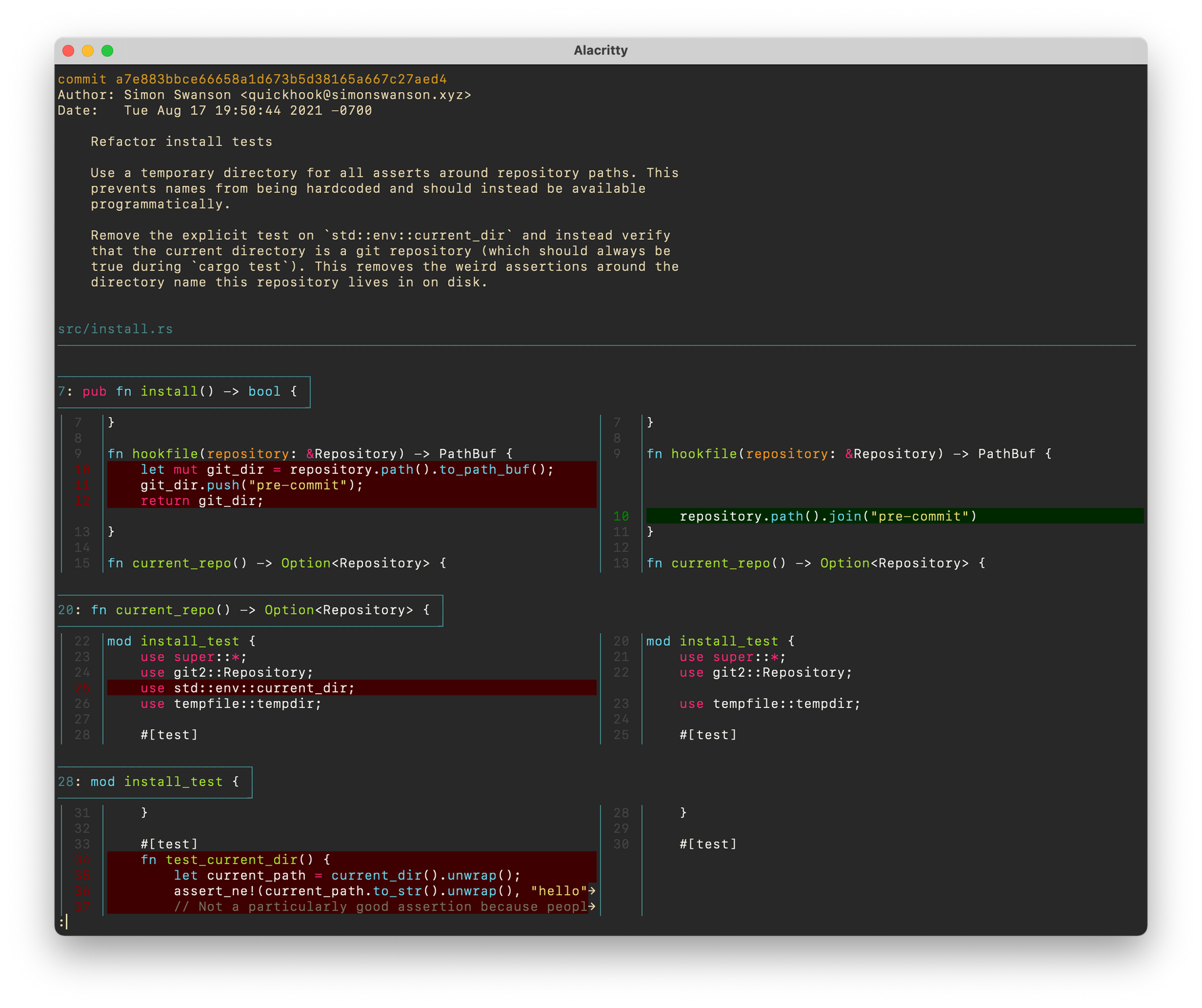Click the right pane closing brace on line 11

[650, 532]
